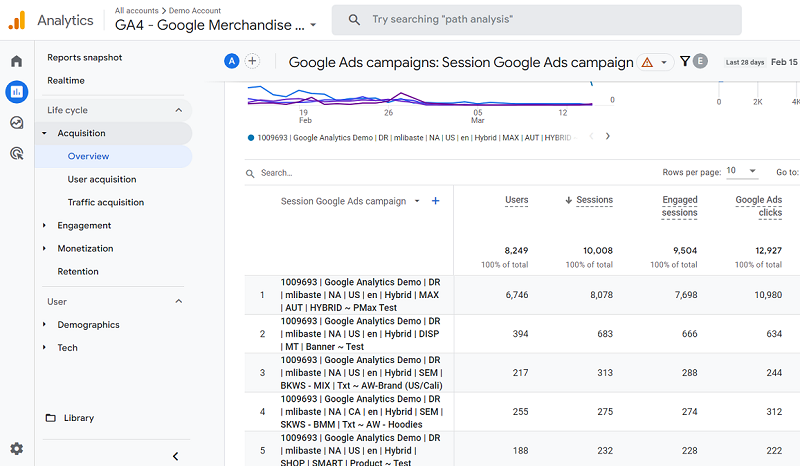Collapse the Acquisition tree item
Screen dimensions: 800x466
click(44, 133)
